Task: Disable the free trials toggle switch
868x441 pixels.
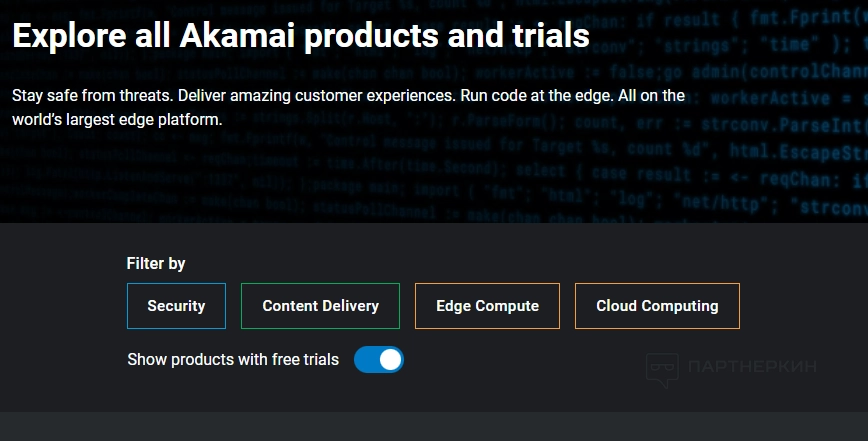Action: coord(379,359)
